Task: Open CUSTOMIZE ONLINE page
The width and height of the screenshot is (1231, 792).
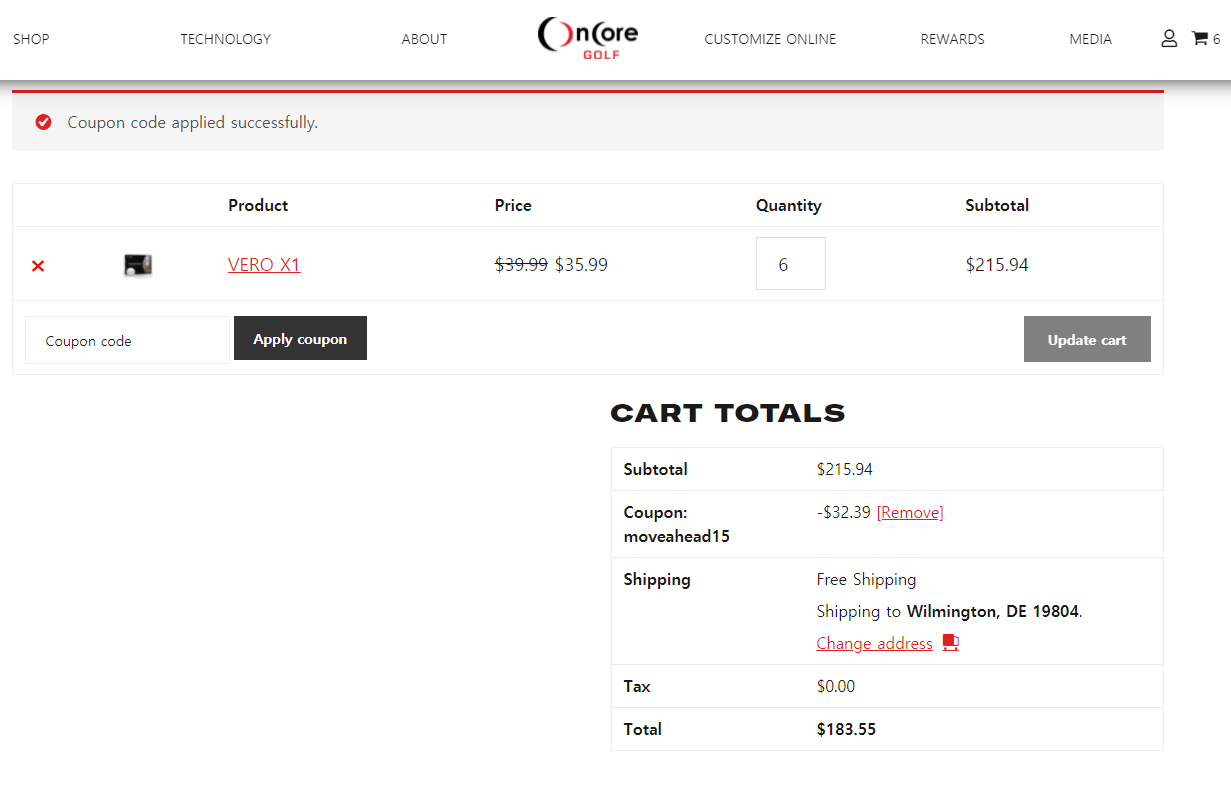Action: coord(770,39)
